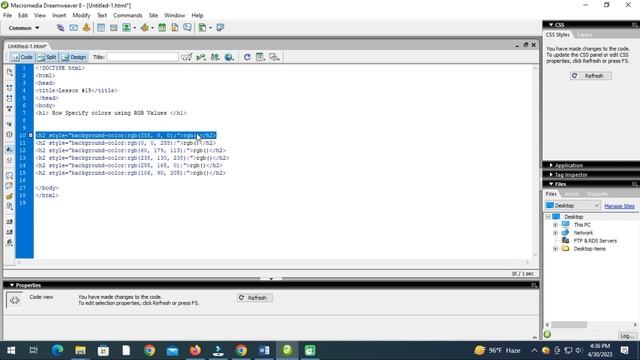Image resolution: width=640 pixels, height=360 pixels.
Task: Collapse the Properties inspector
Action: (12, 285)
